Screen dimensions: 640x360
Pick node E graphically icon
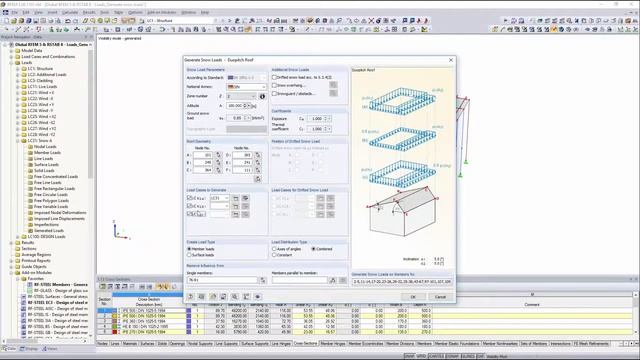tap(258, 162)
